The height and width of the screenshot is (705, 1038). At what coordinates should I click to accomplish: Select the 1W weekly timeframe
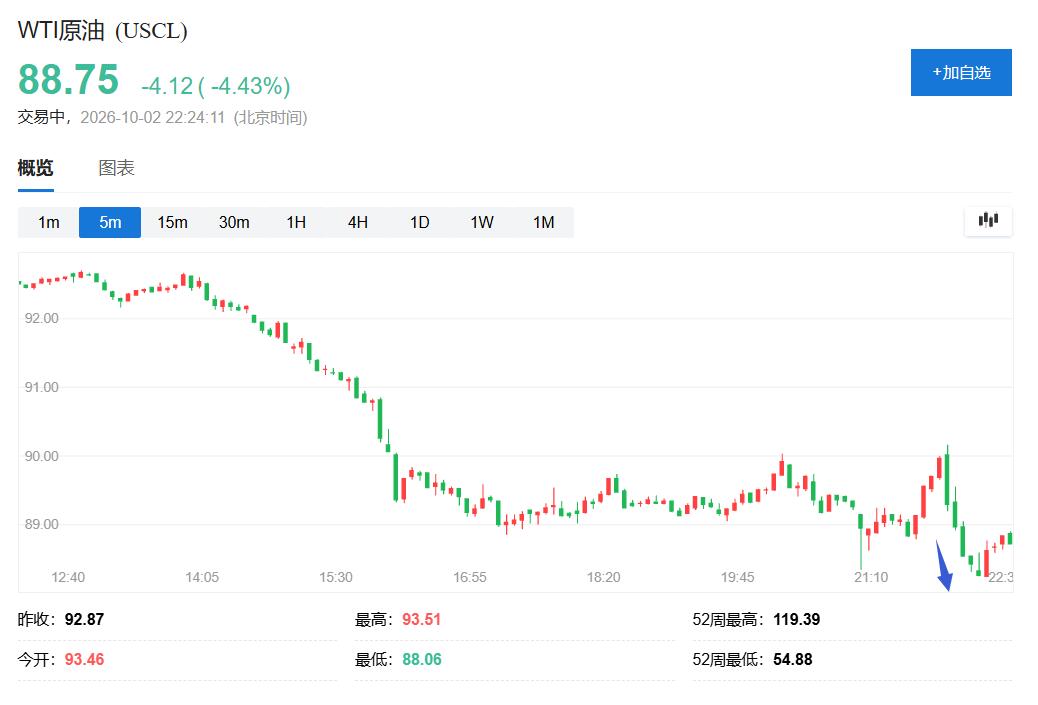pyautogui.click(x=482, y=222)
